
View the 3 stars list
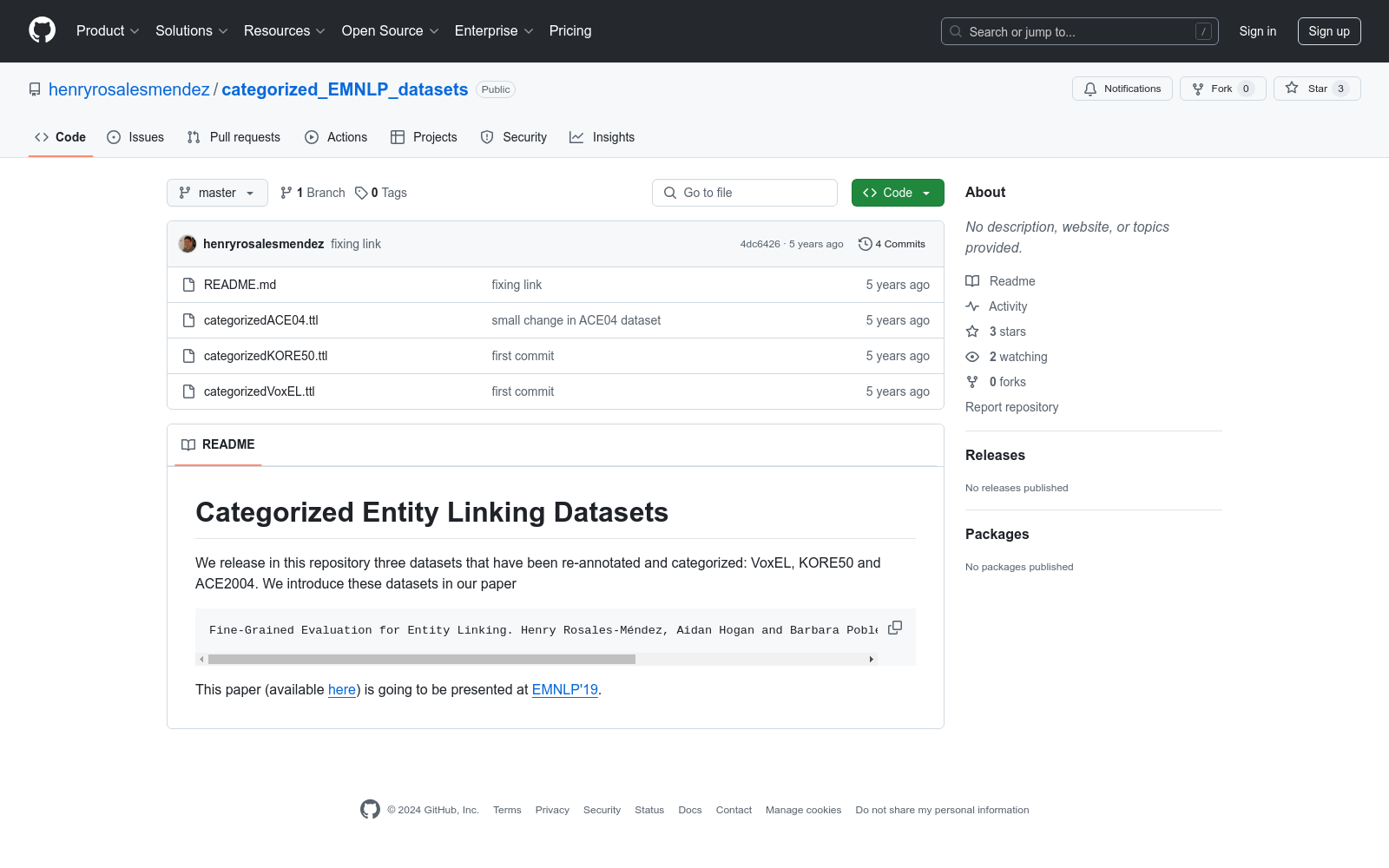tap(996, 332)
